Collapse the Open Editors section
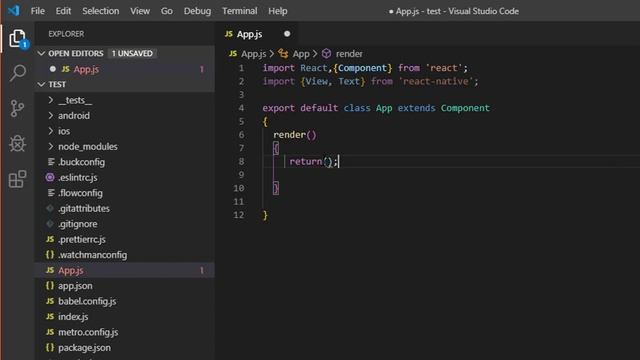Screen dimensions: 640x360 (x=41, y=53)
